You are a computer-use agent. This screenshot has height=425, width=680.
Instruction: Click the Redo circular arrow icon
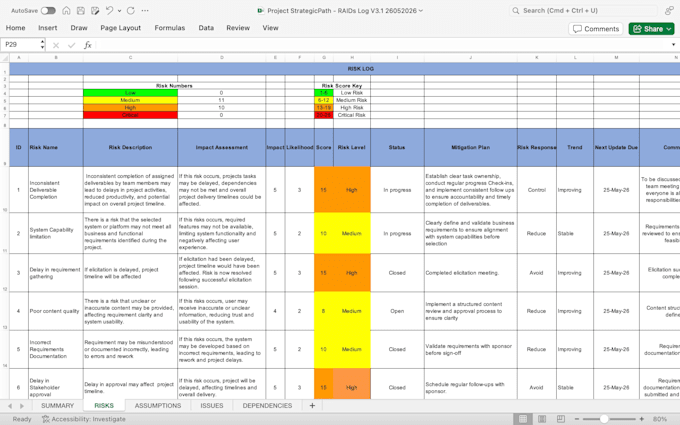[131, 10]
